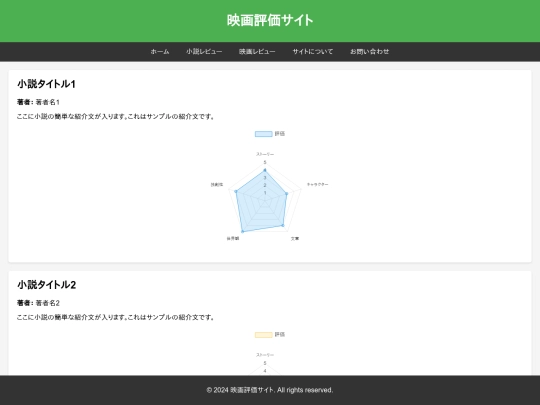Click the キャラクター axis label in the blue chart

tap(318, 185)
